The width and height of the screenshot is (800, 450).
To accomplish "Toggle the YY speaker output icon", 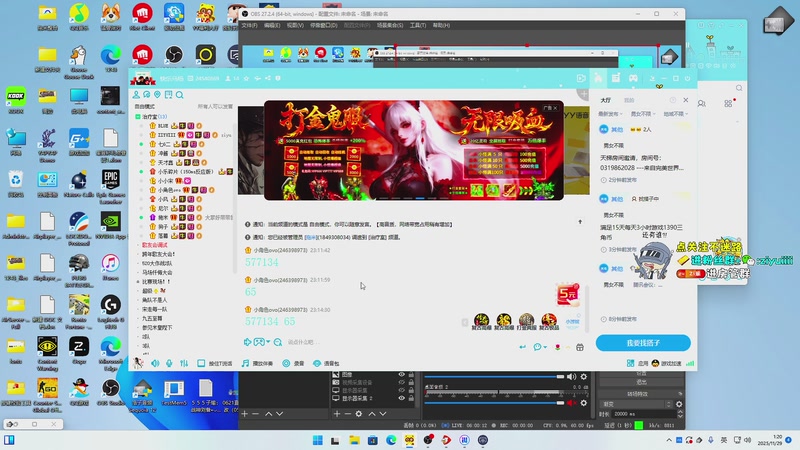I will [x=155, y=363].
